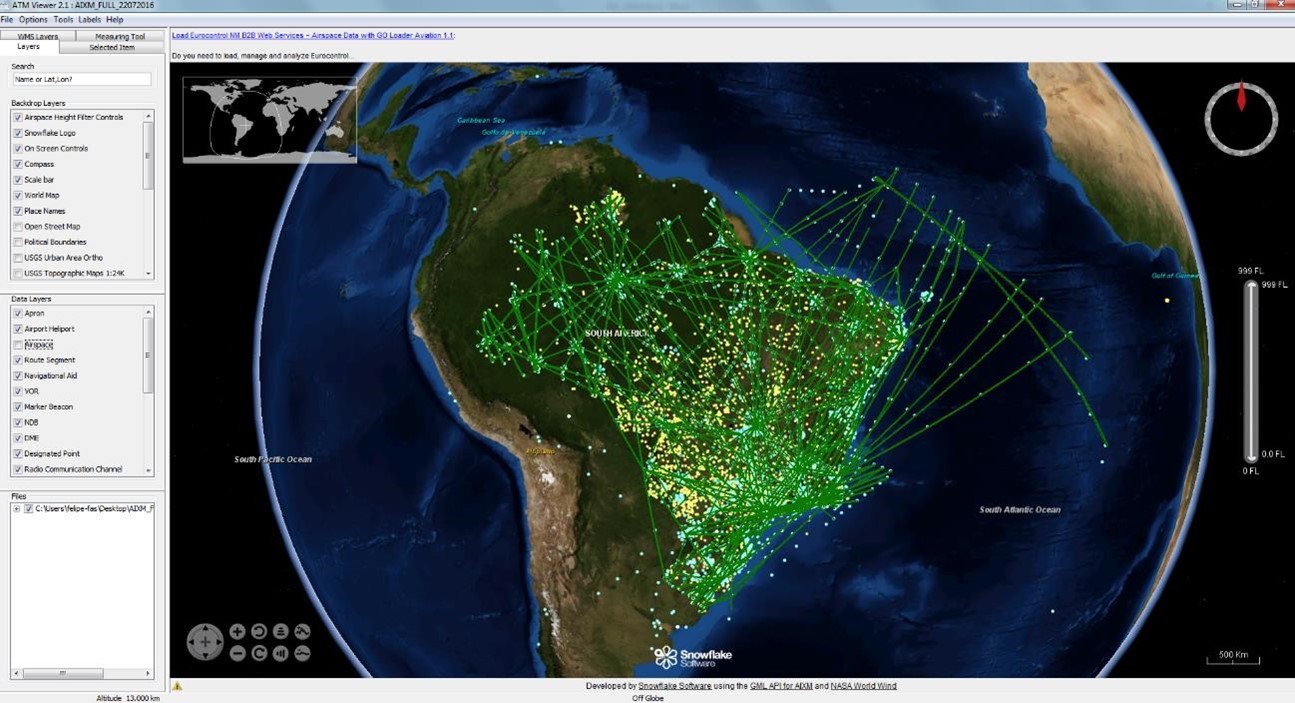Decrease vertical exaggeration terrain icon
The height and width of the screenshot is (703, 1295).
[302, 653]
